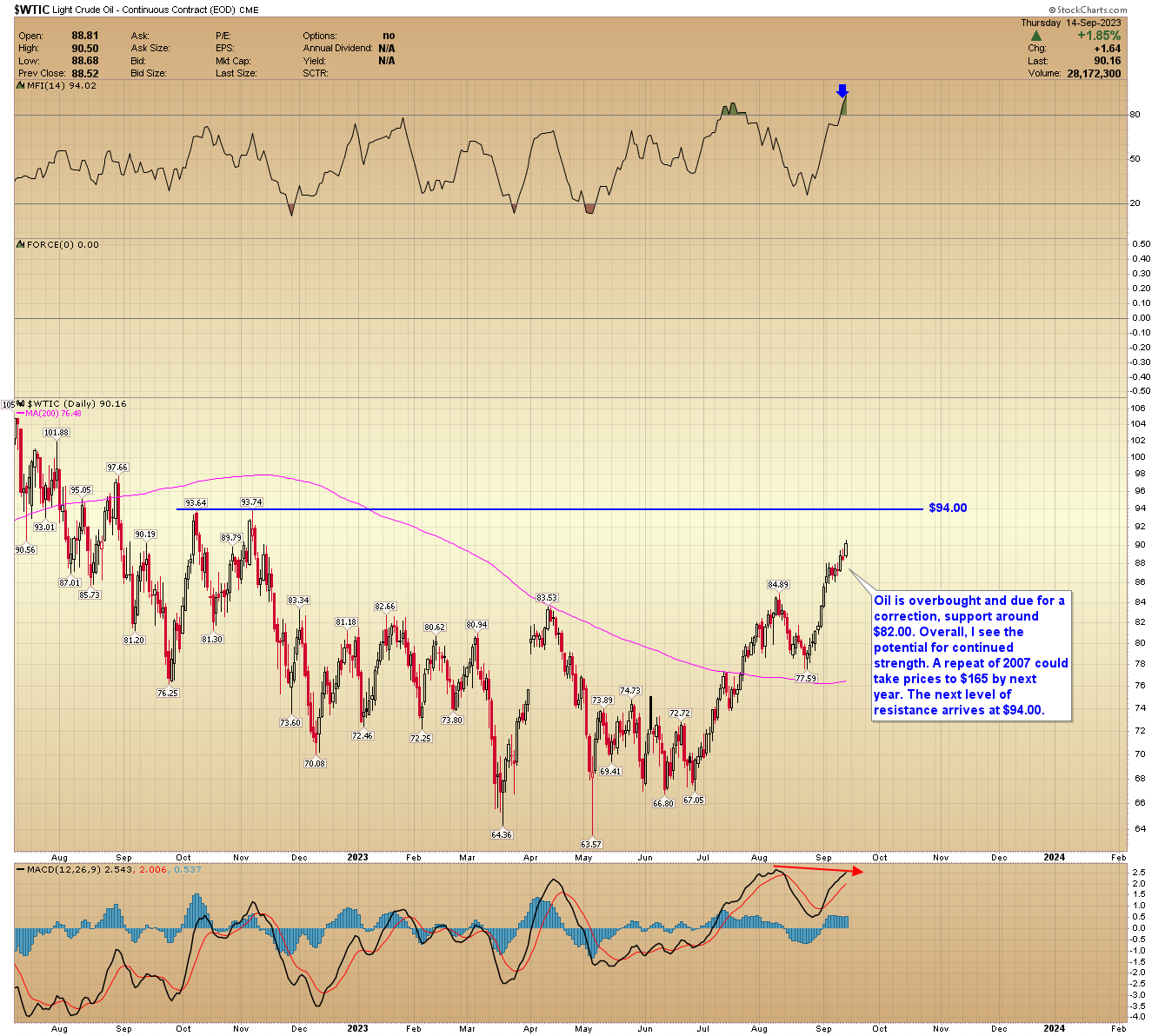Click the 72.72 price label
1165x1036 pixels.
(x=679, y=714)
